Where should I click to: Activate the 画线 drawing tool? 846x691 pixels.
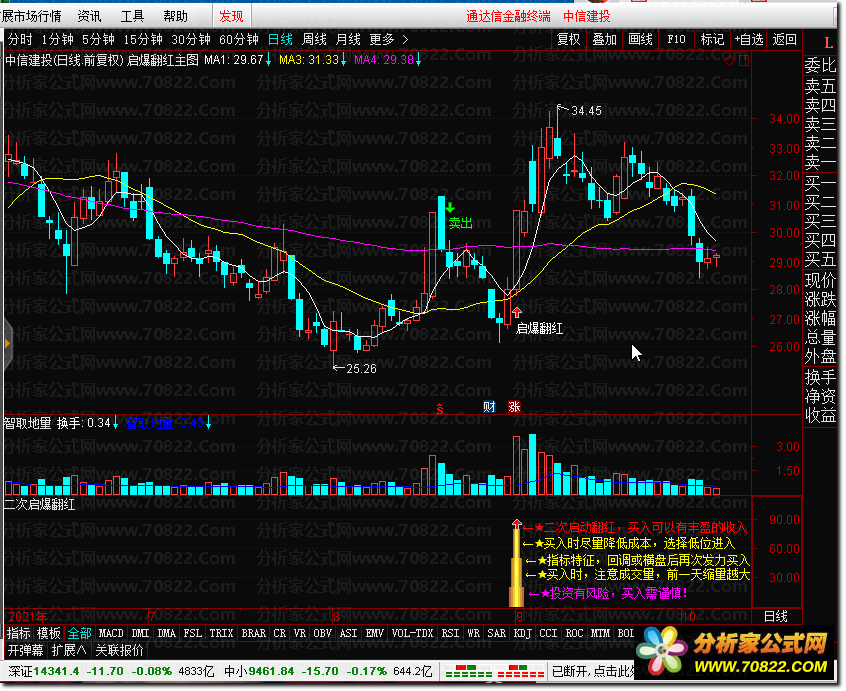pos(640,39)
